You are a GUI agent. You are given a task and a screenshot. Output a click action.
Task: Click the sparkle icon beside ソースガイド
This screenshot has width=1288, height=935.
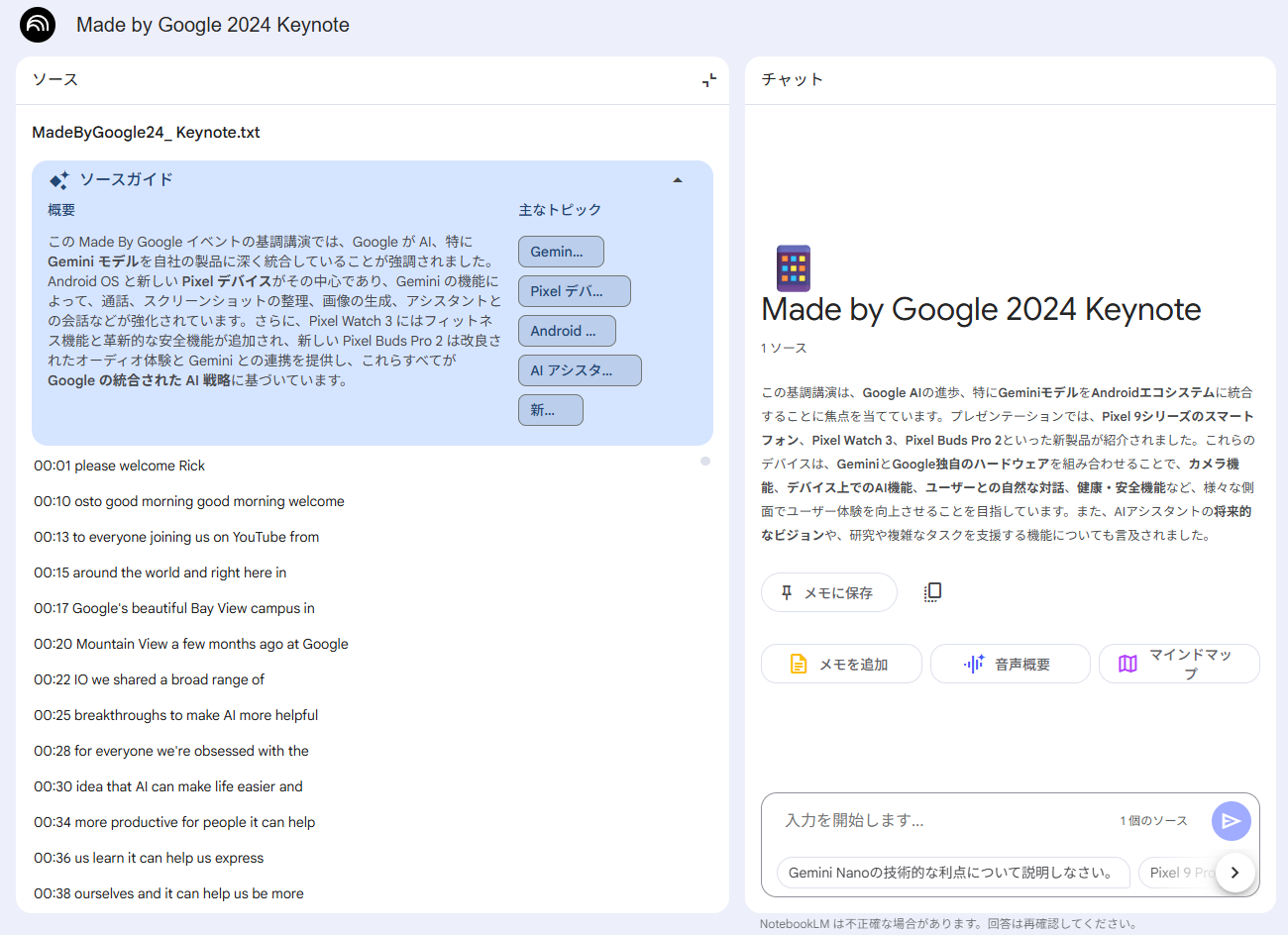tap(59, 180)
